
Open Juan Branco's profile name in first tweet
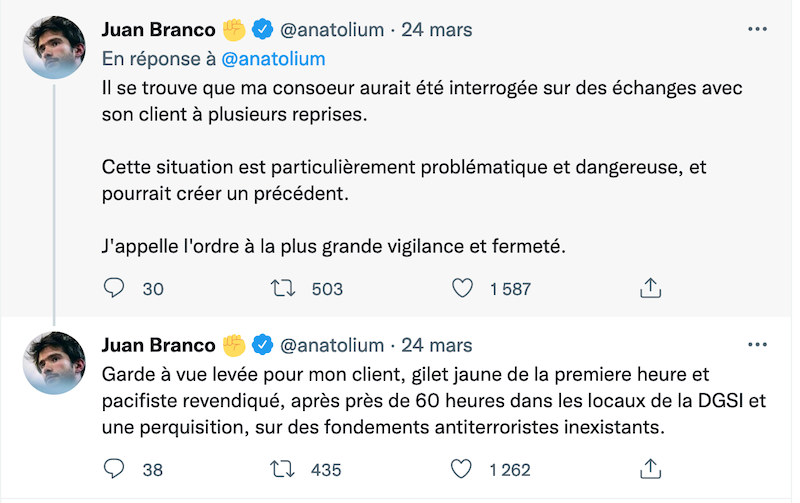158,30
